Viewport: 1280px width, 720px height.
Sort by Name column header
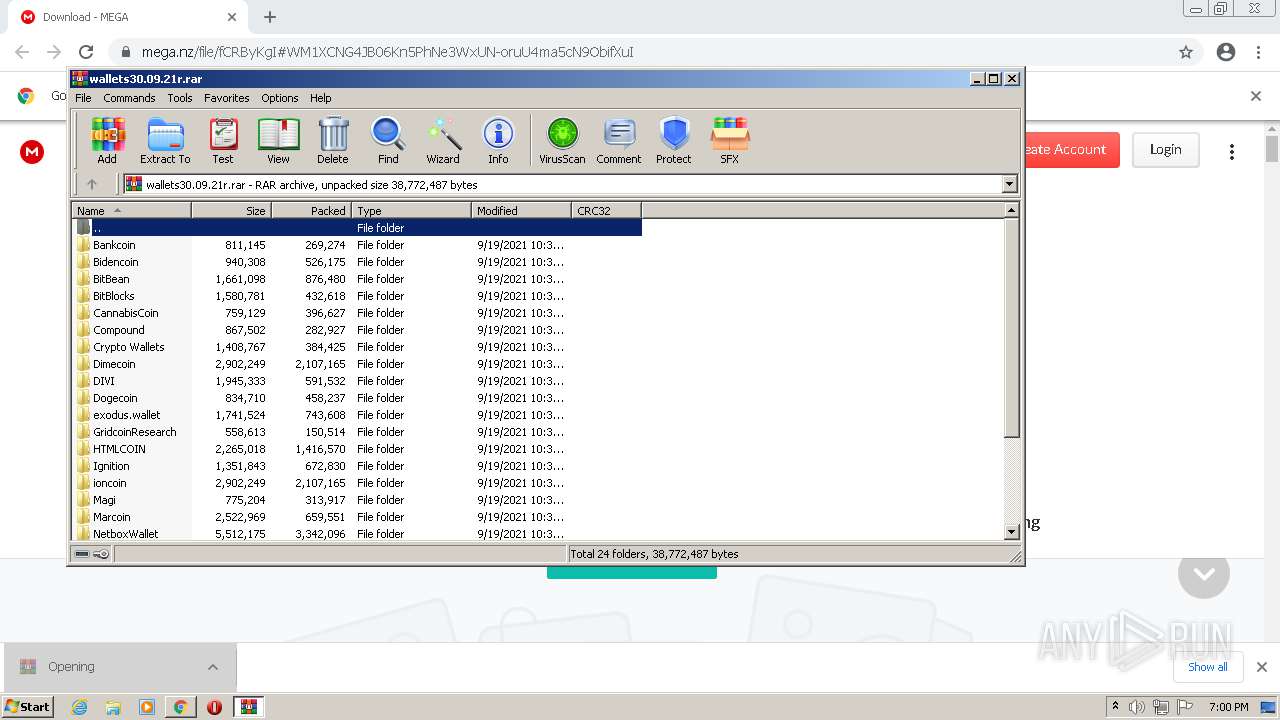(x=131, y=210)
